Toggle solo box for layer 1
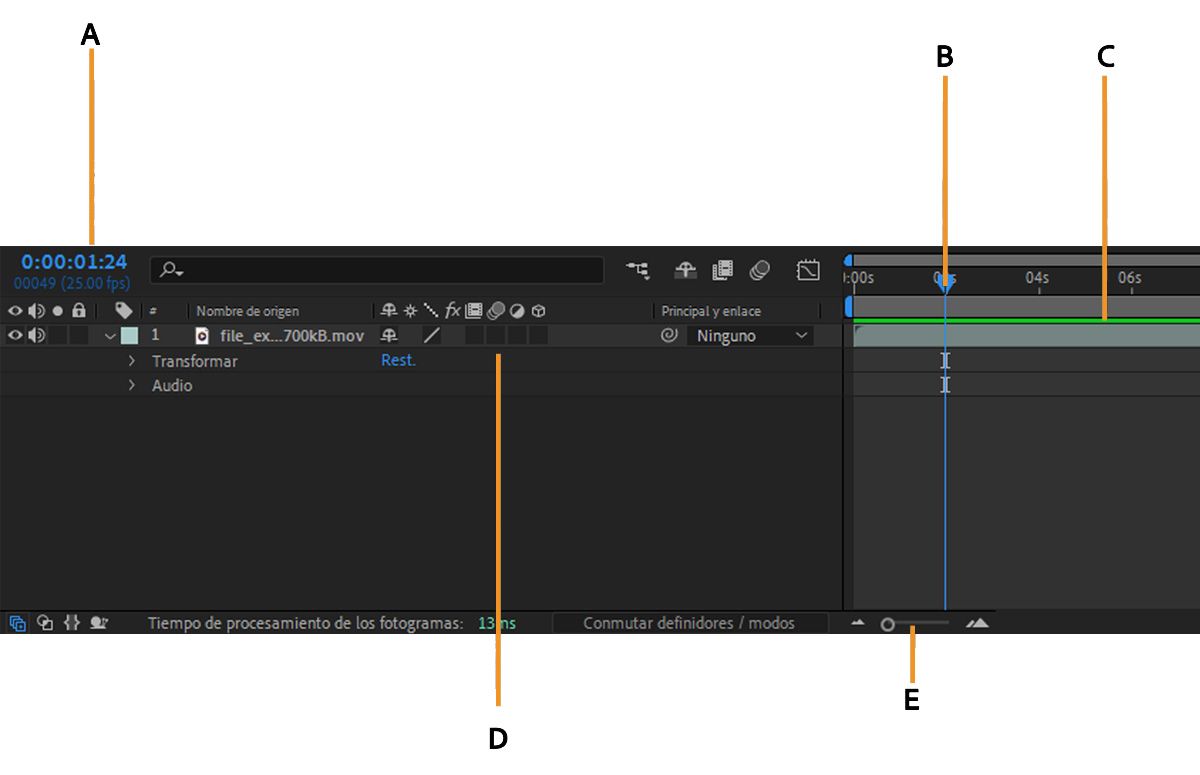Viewport: 1200px width, 775px height. coord(57,336)
